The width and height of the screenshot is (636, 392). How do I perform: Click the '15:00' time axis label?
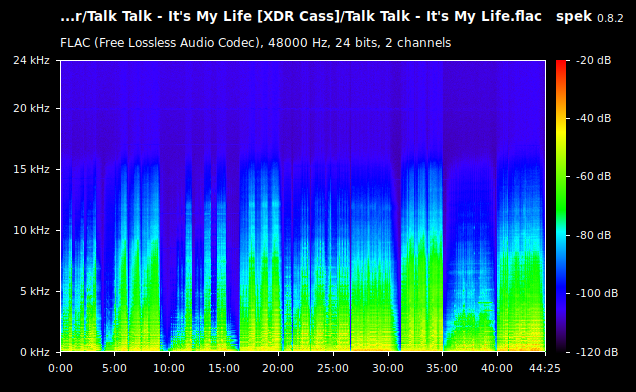[x=223, y=368]
